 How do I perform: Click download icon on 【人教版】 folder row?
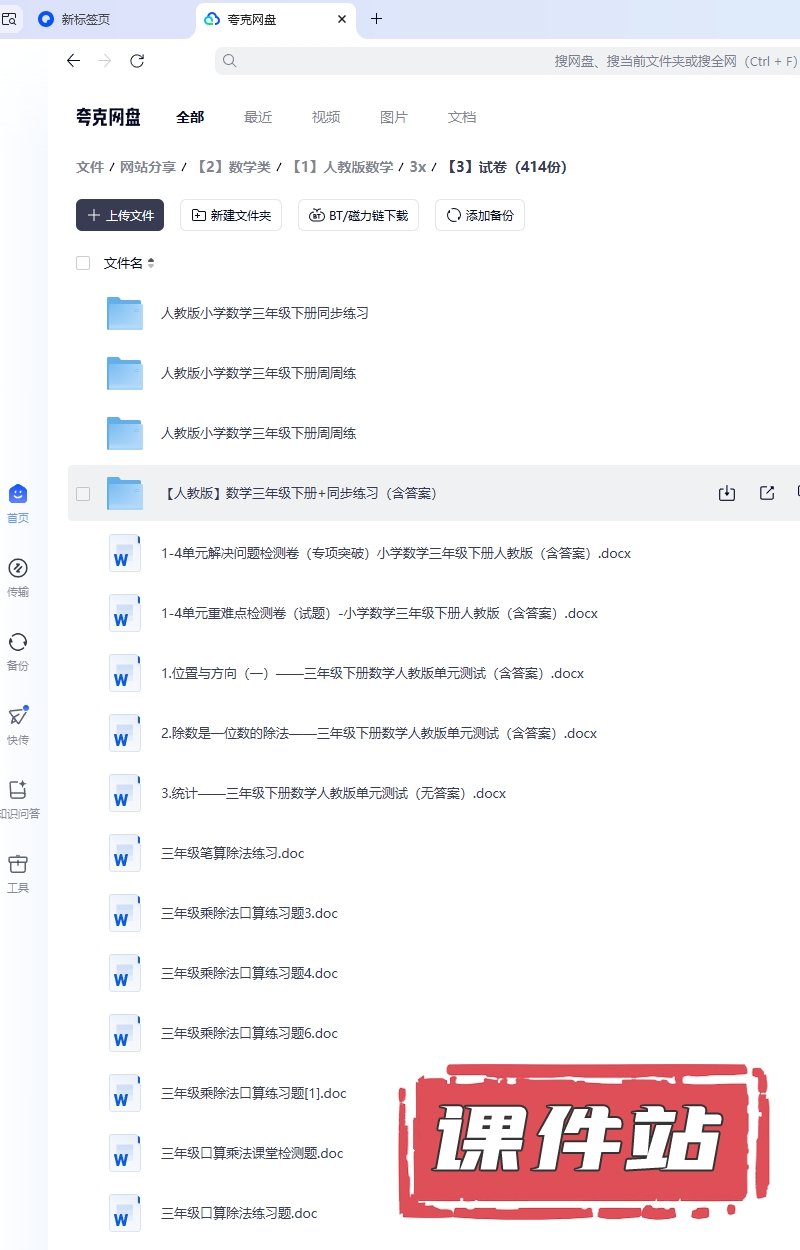[727, 493]
